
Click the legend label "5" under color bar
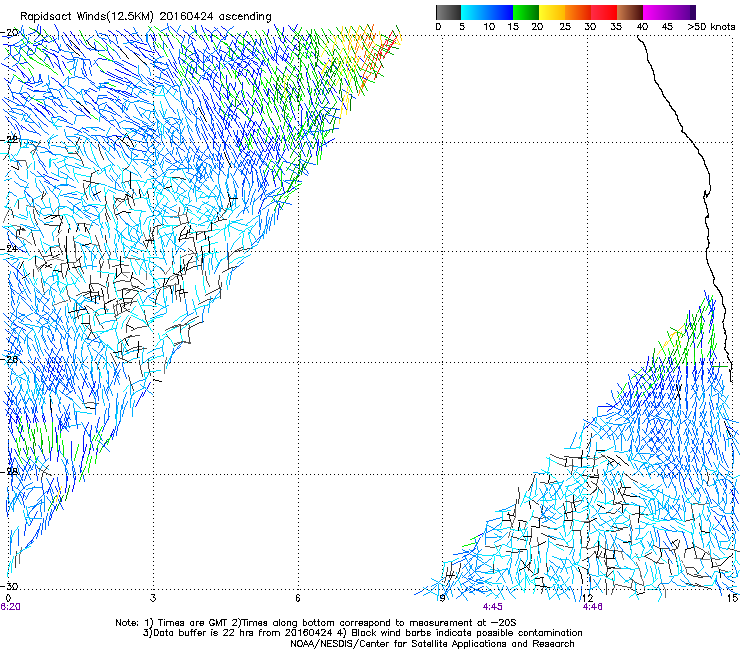[462, 27]
